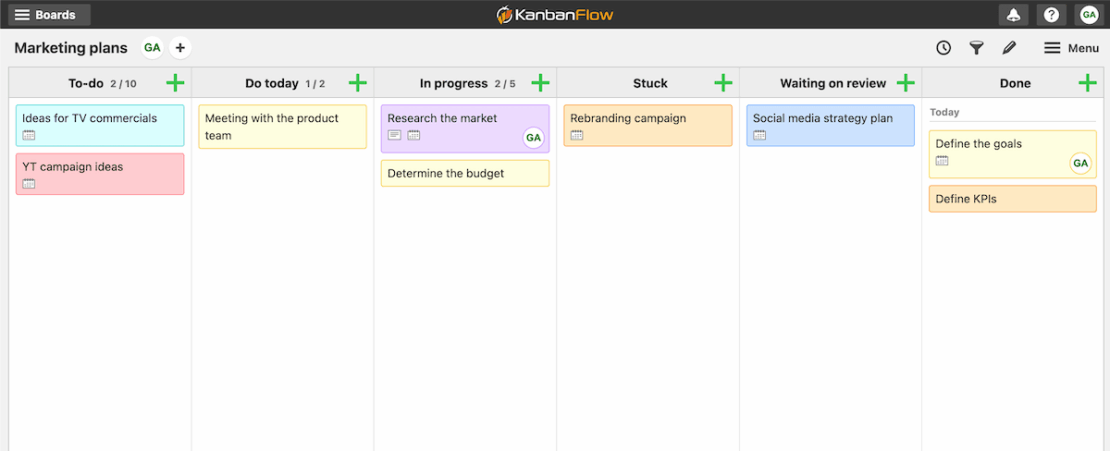
Task: Click the Waiting on review column header
Action: tap(830, 83)
